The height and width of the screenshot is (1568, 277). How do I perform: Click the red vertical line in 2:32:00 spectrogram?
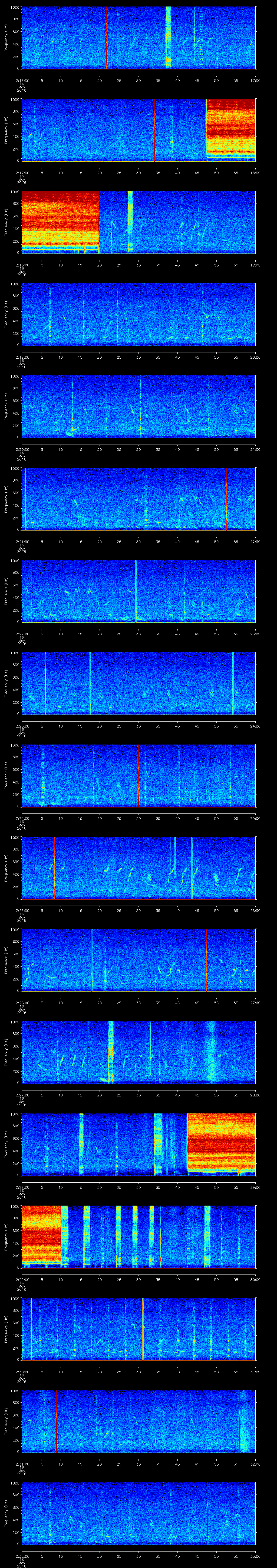(207, 1513)
